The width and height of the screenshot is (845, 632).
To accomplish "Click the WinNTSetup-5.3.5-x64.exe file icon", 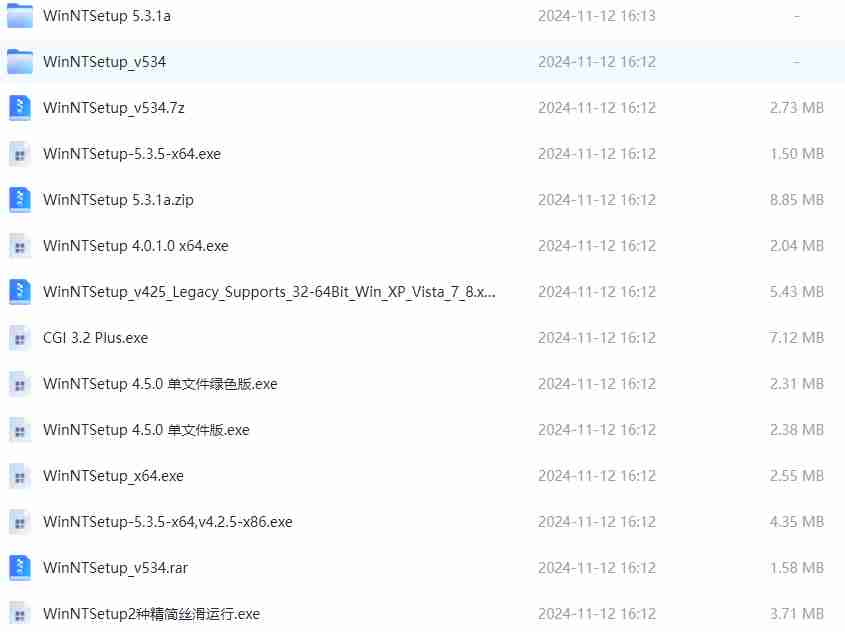I will coord(20,154).
